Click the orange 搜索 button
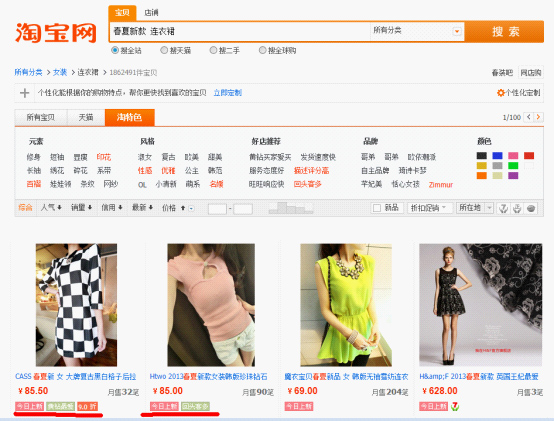 (x=504, y=31)
